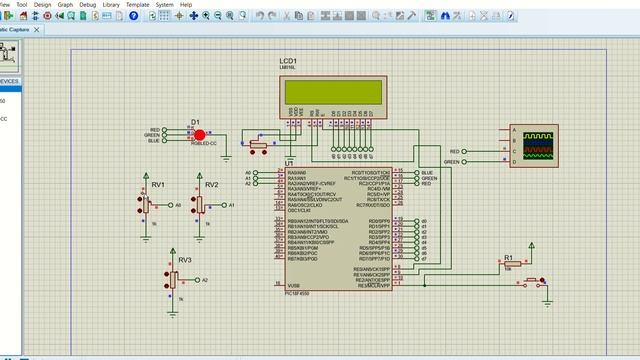640x360 pixels.
Task: Open search and tag binoculars icon
Action: [x=445, y=16]
